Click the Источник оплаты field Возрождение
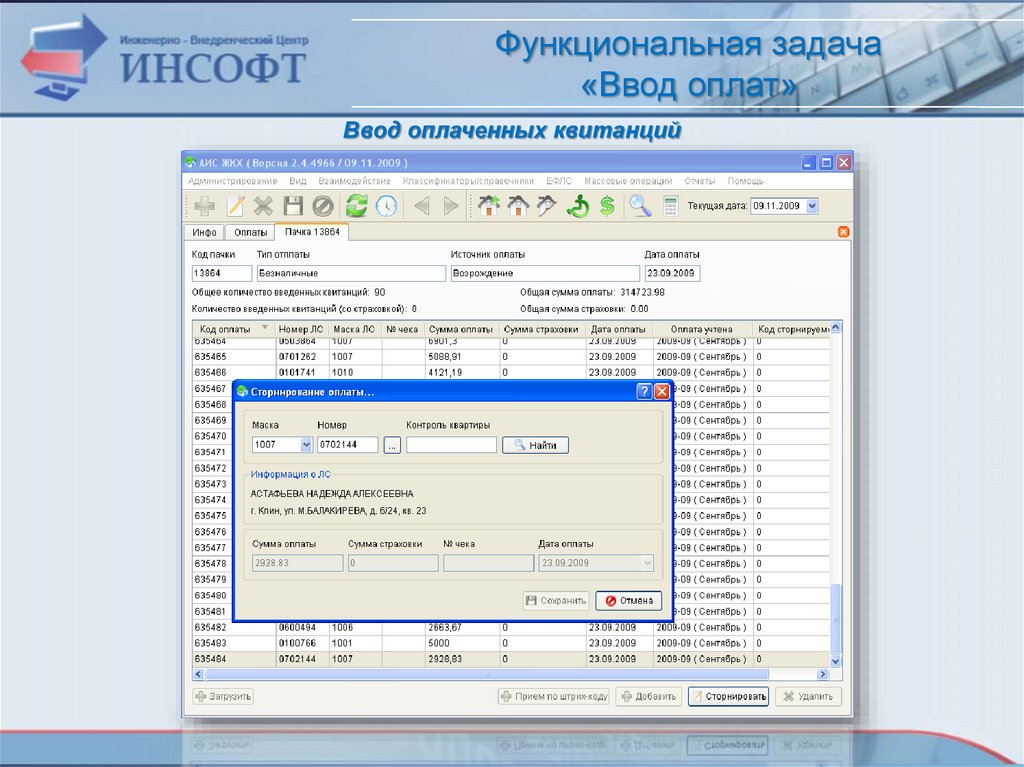 pyautogui.click(x=545, y=273)
